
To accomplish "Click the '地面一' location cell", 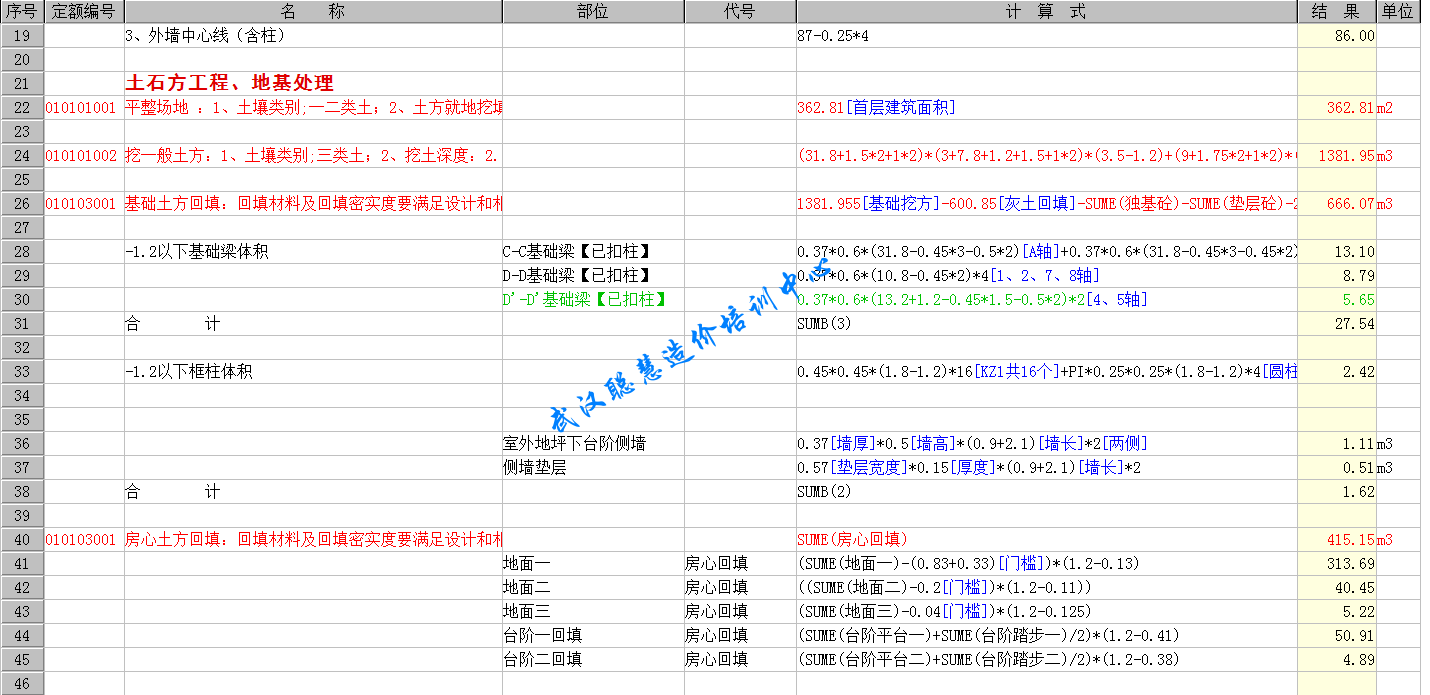I will [593, 564].
